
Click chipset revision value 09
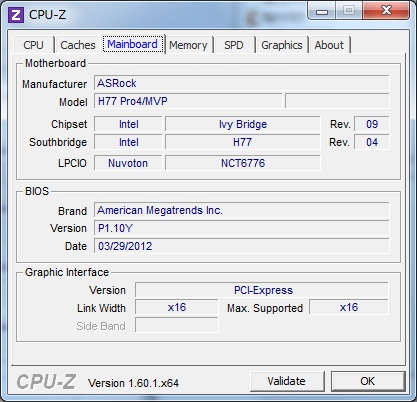(372, 124)
